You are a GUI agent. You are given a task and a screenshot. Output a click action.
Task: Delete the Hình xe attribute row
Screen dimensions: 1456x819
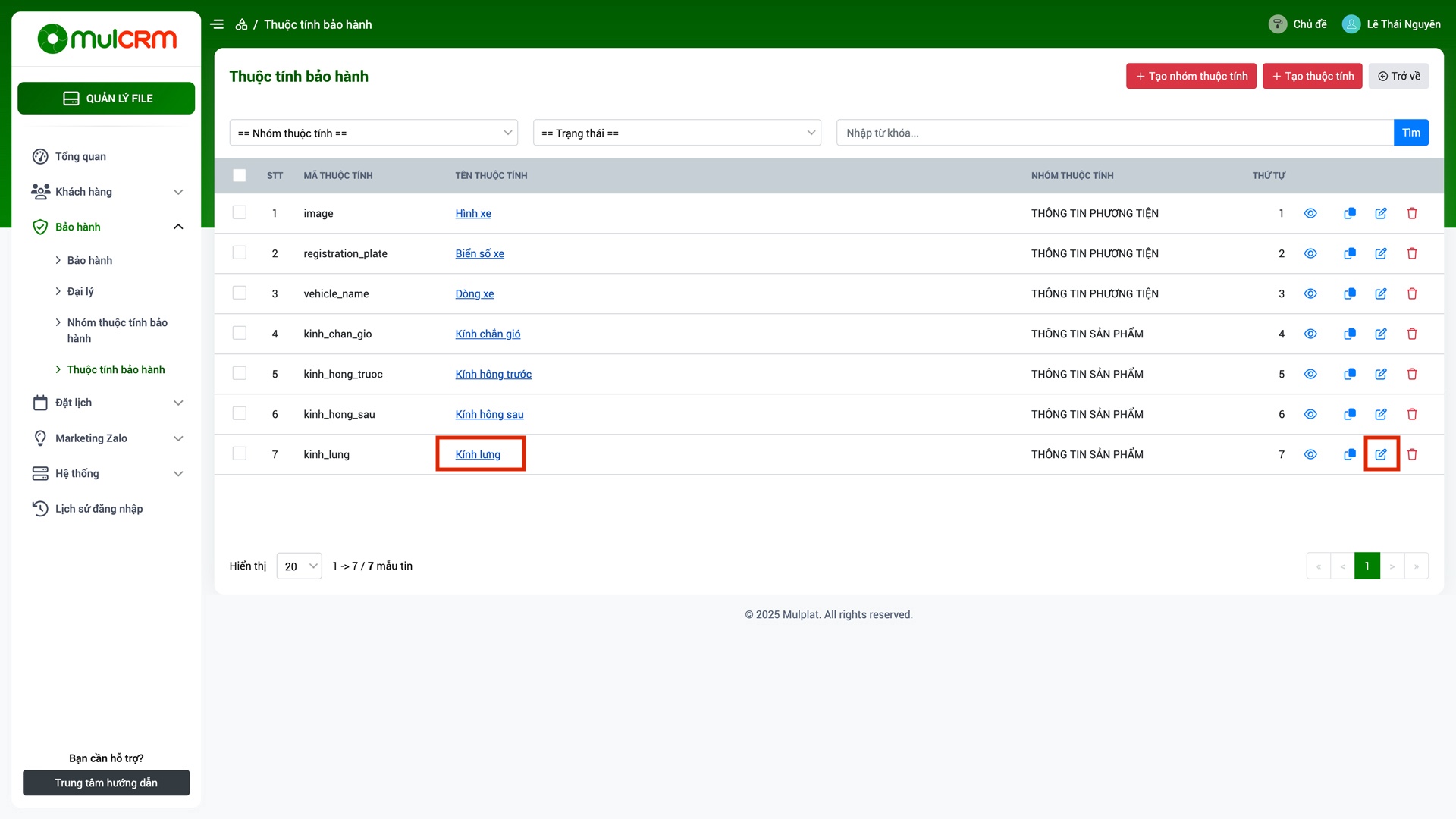[1412, 214]
